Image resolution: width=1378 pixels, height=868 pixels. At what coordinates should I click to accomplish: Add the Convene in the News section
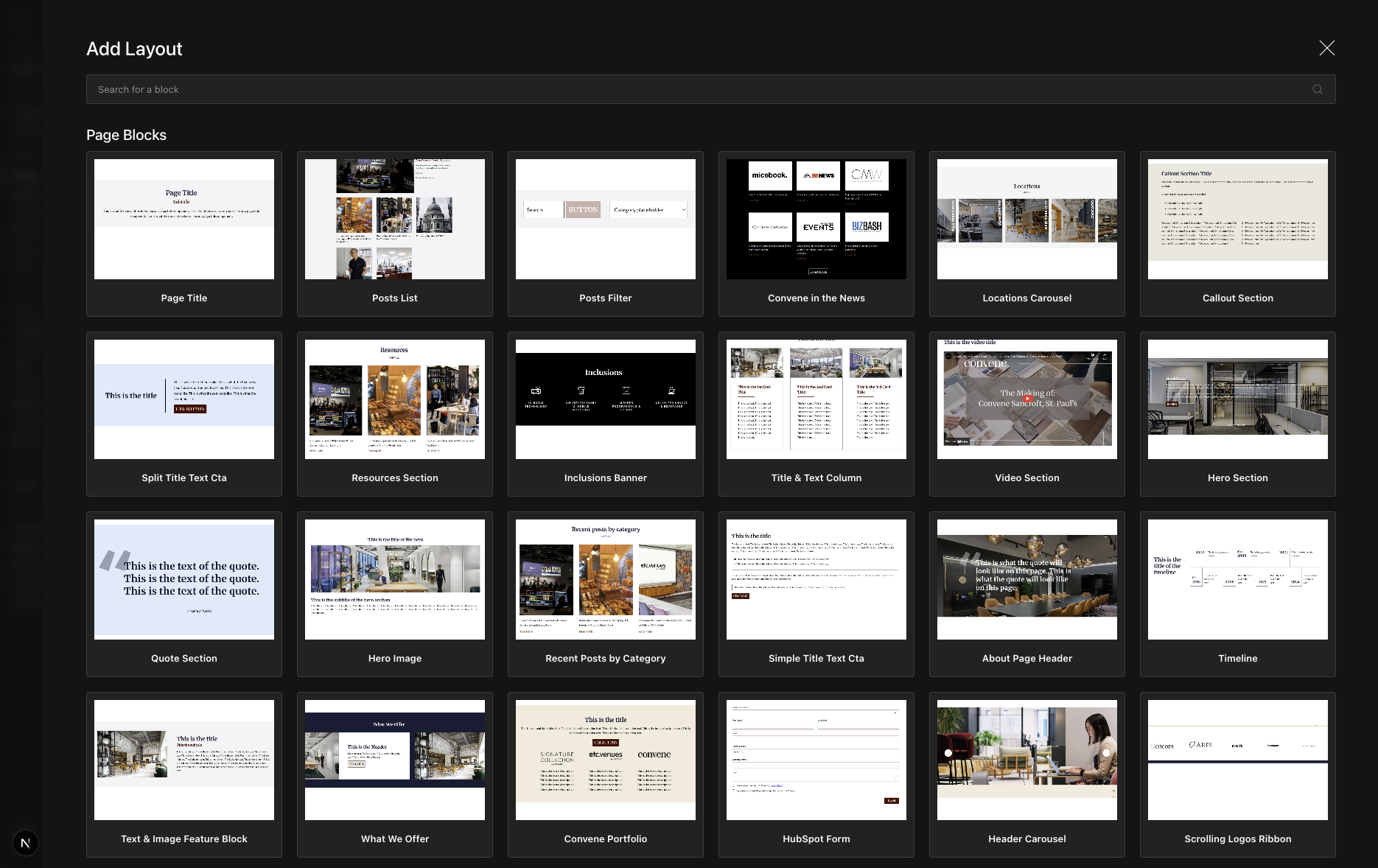(816, 234)
